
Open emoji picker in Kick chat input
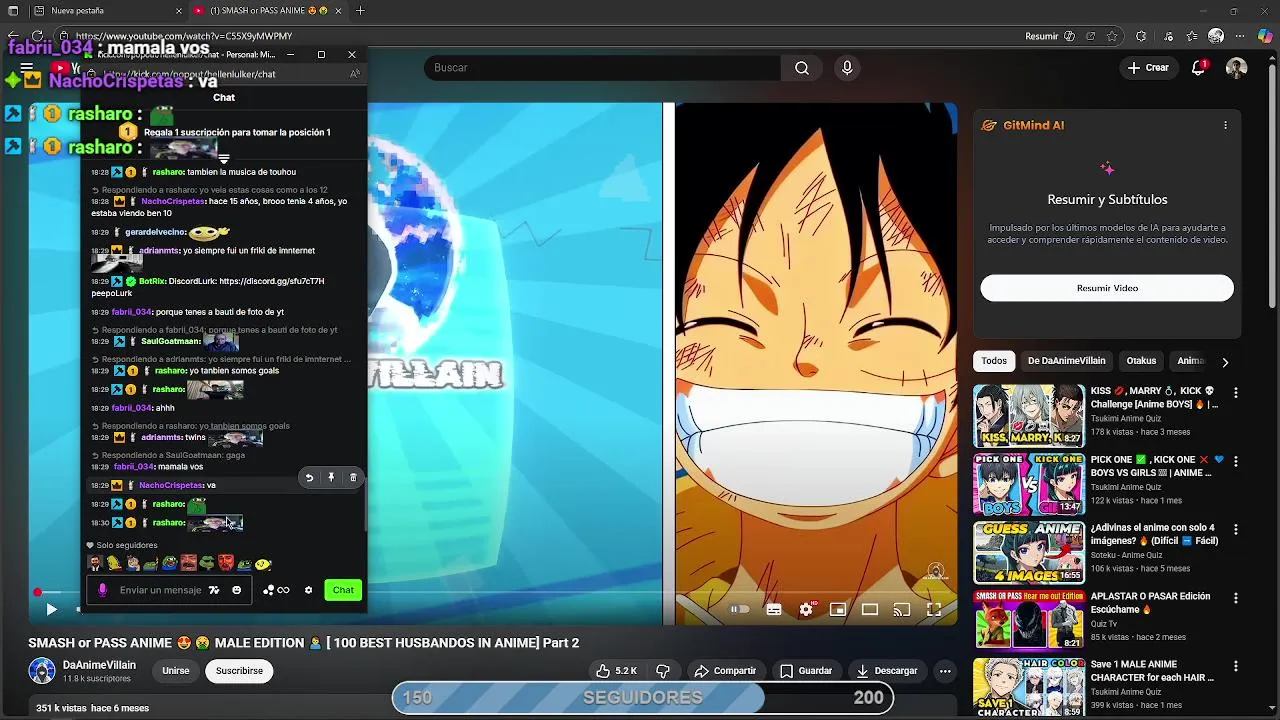[x=236, y=590]
